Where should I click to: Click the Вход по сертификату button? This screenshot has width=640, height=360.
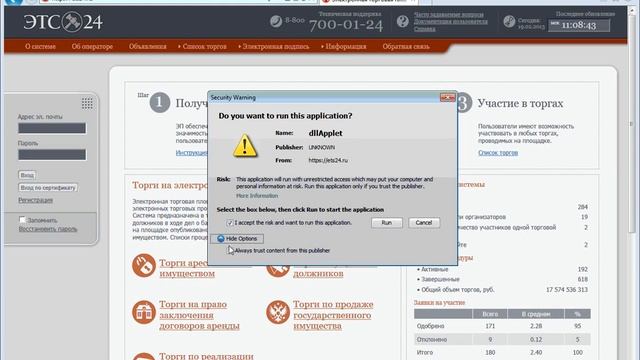pyautogui.click(x=48, y=188)
